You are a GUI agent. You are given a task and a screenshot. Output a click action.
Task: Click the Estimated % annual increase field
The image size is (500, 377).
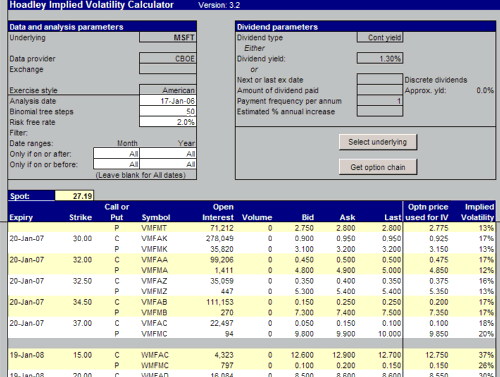pos(380,111)
